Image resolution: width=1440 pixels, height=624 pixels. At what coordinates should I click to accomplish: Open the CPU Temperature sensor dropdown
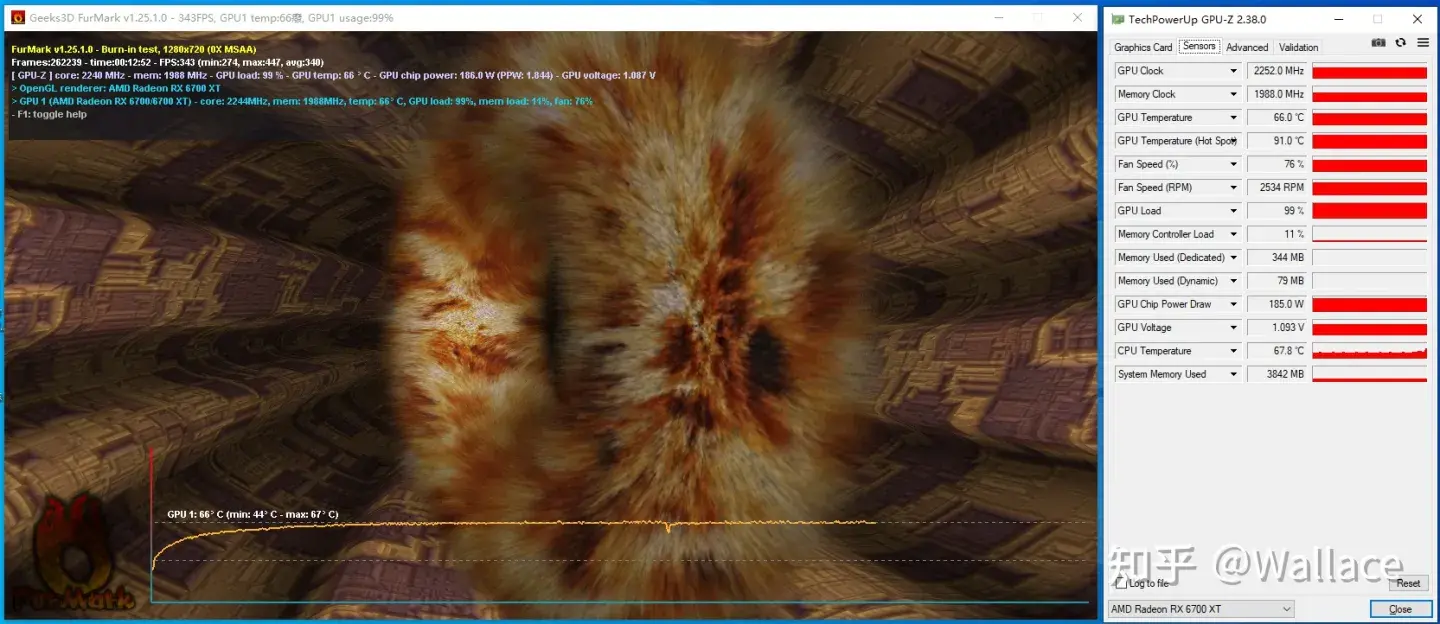pyautogui.click(x=1233, y=351)
